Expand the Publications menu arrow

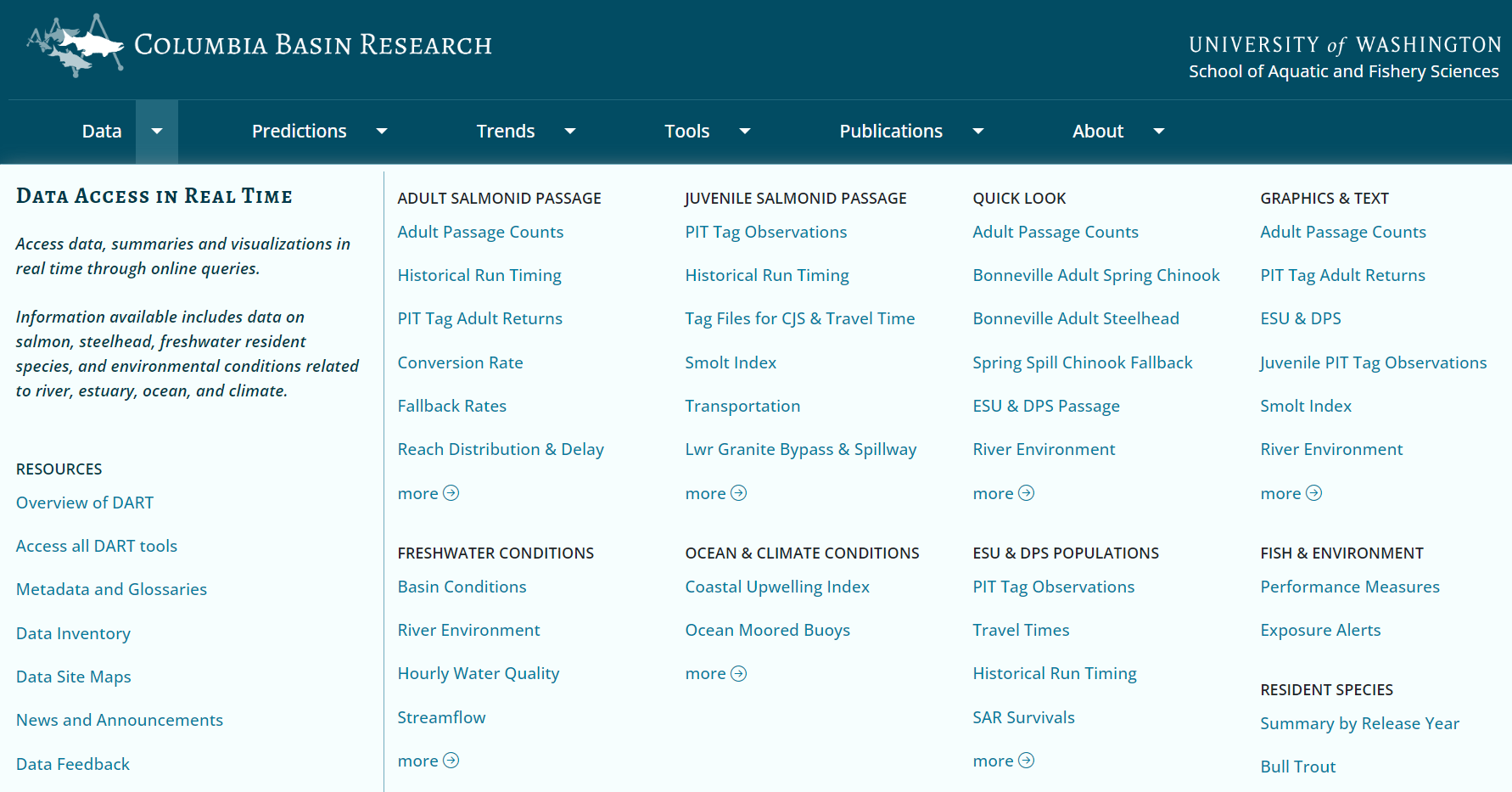(x=978, y=132)
